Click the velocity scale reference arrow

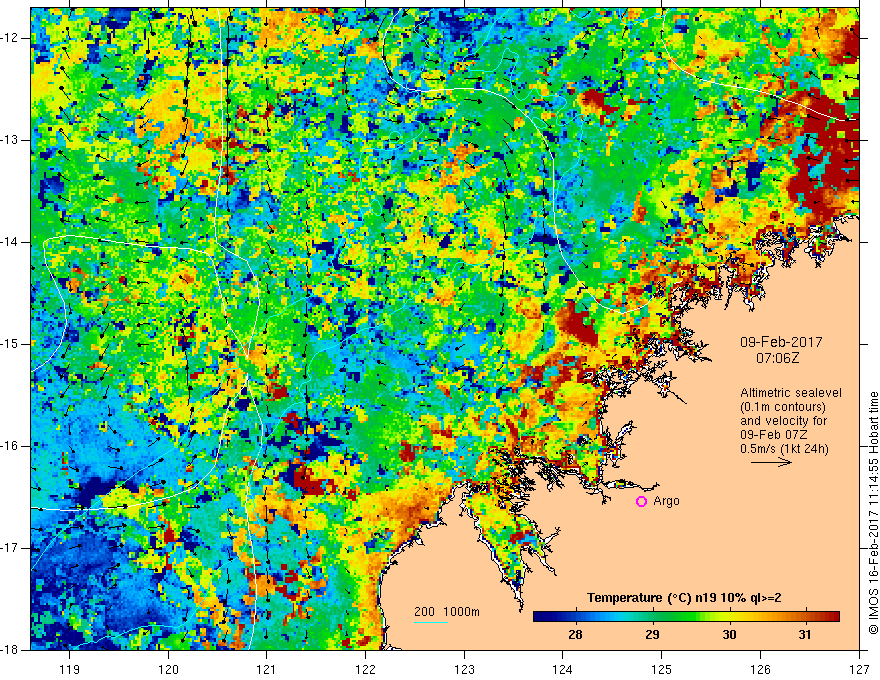pyautogui.click(x=771, y=462)
